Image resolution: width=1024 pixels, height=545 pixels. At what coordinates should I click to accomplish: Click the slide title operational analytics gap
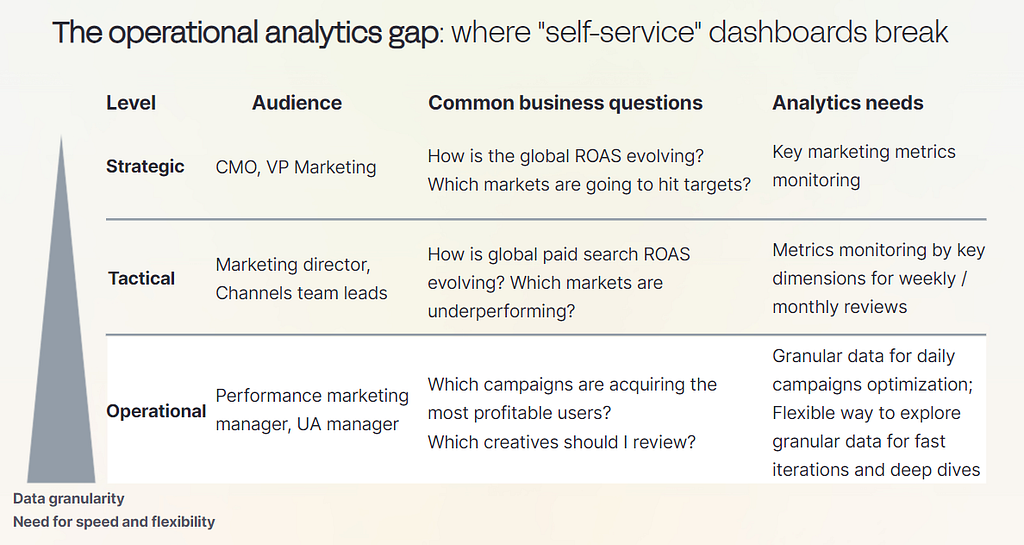tap(246, 32)
